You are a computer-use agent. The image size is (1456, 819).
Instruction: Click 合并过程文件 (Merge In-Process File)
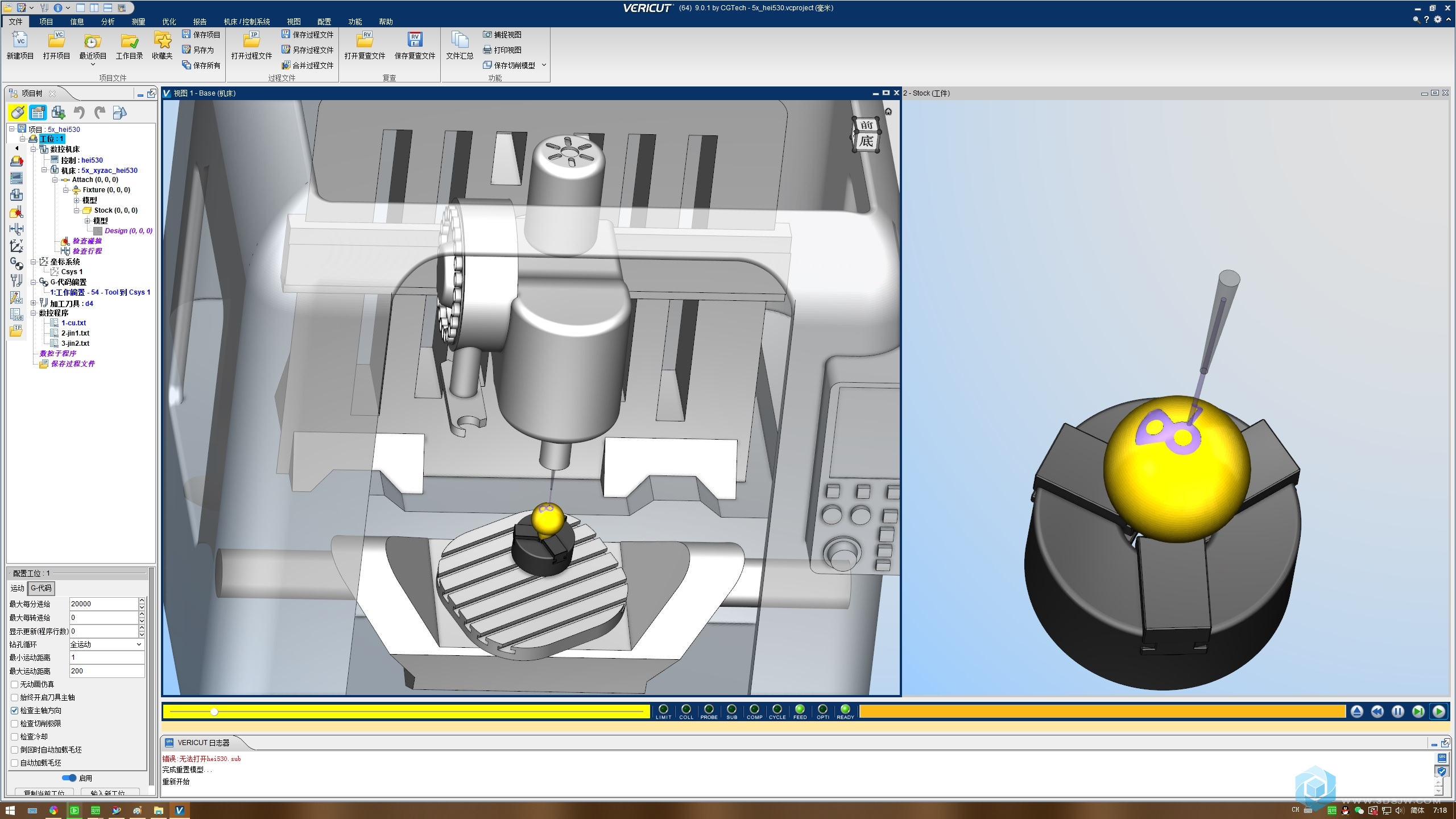pos(308,65)
